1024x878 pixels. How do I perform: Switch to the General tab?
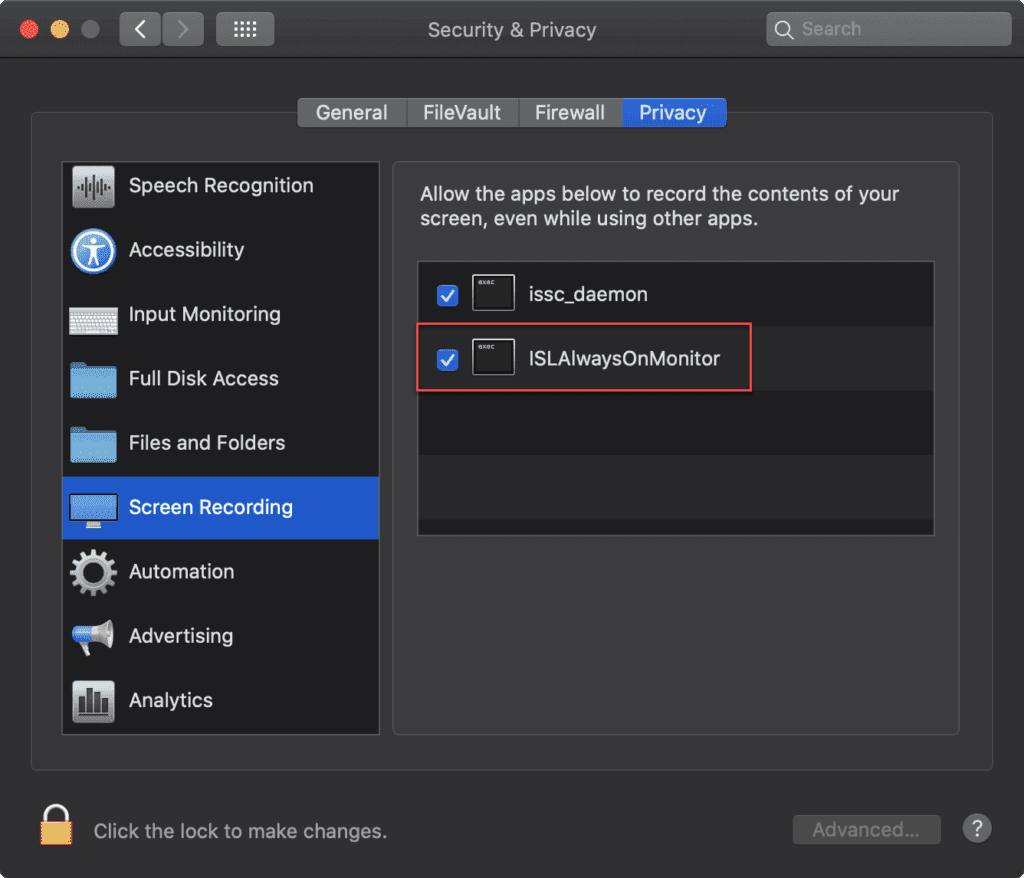[352, 113]
